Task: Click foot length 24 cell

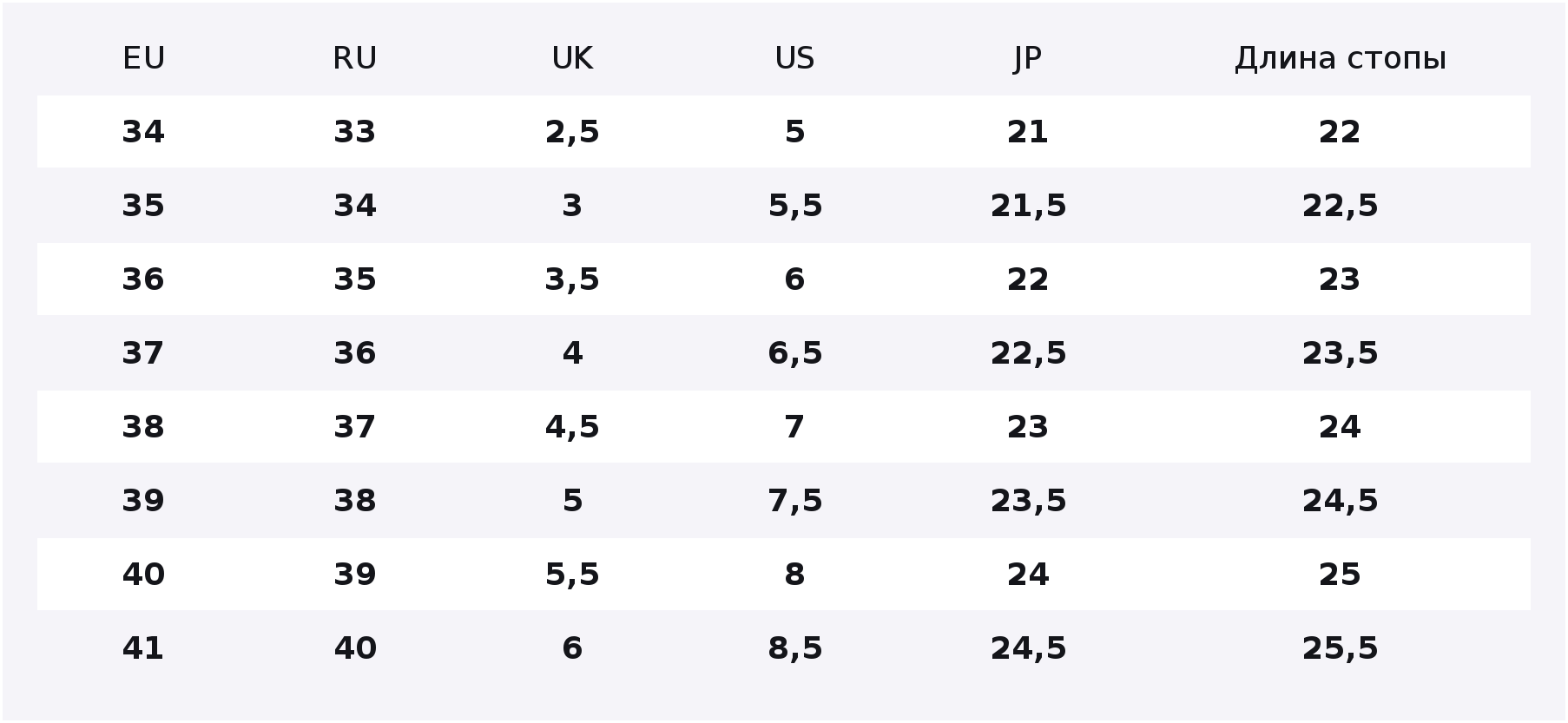Action: pyautogui.click(x=1340, y=427)
